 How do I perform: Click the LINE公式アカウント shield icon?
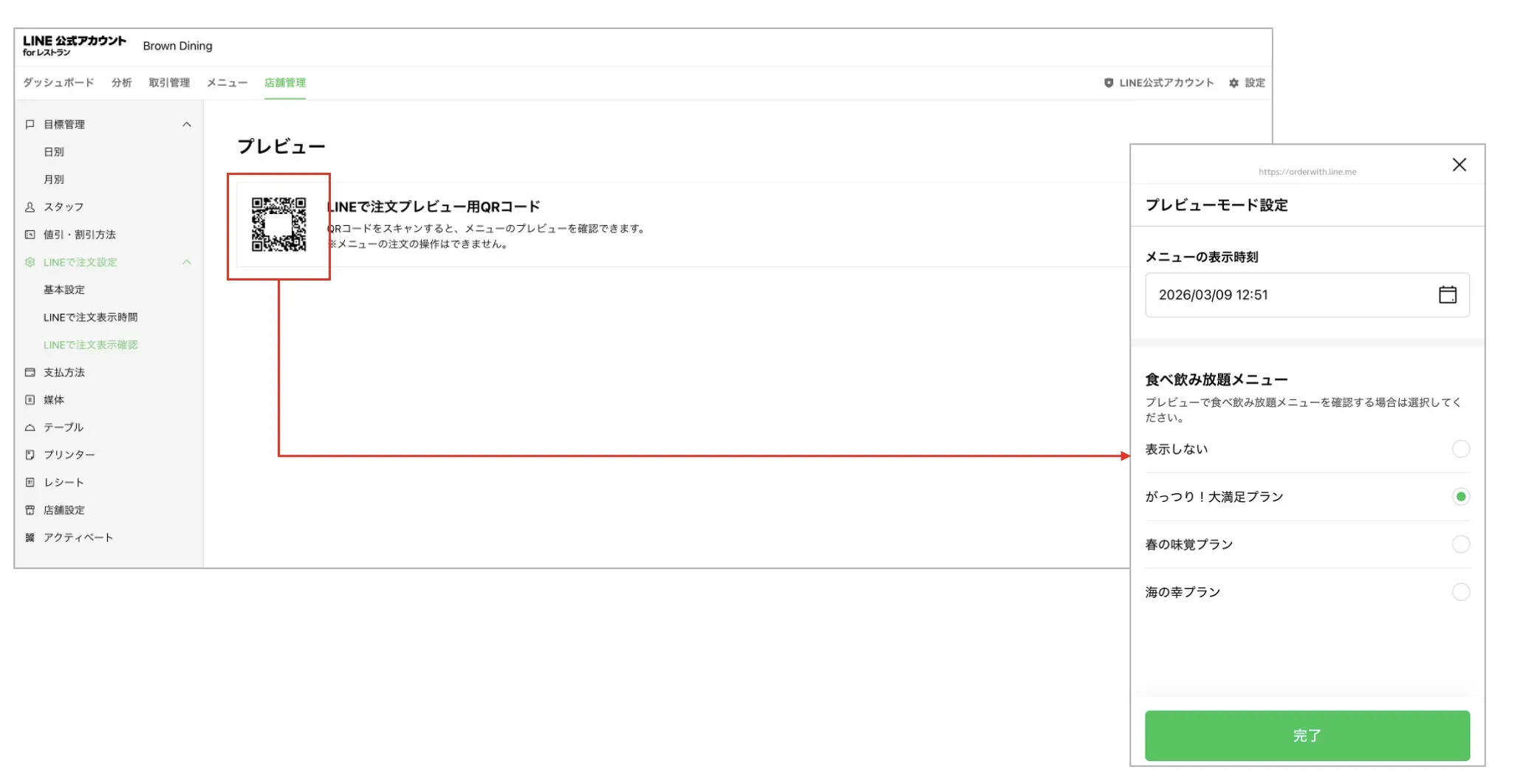pyautogui.click(x=1108, y=83)
